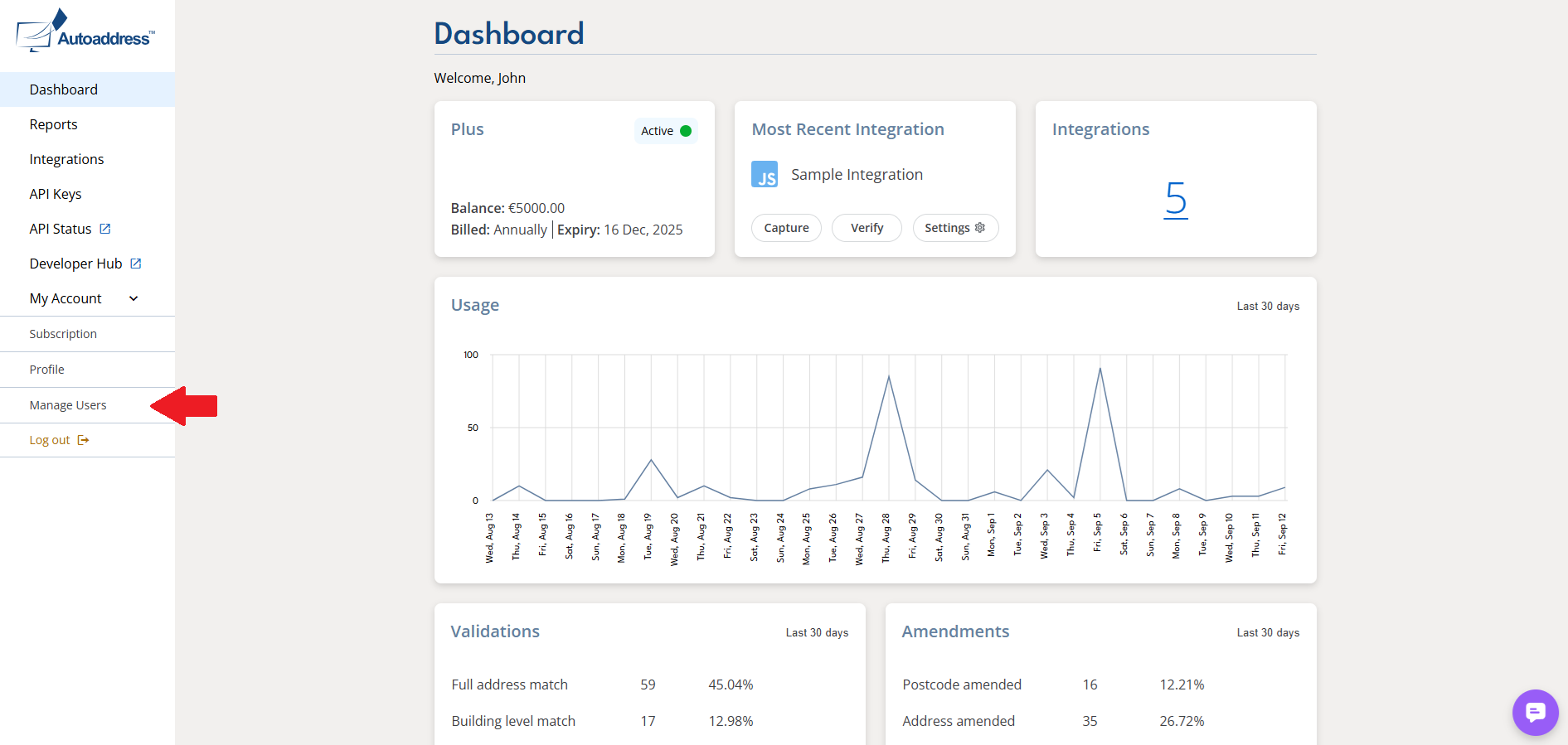This screenshot has height=745, width=1568.
Task: Click the Building level match row
Action: click(649, 721)
